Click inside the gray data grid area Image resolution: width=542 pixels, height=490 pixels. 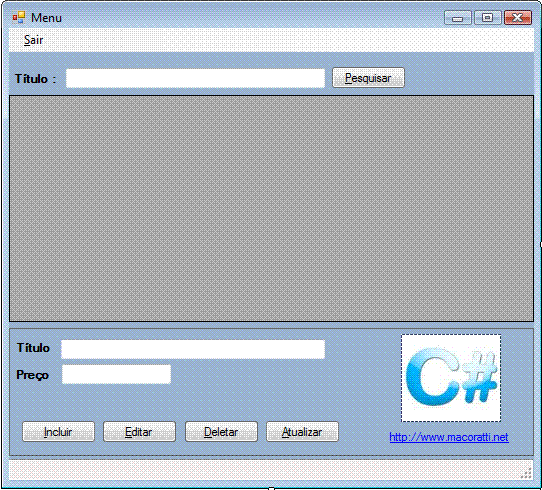(271, 208)
